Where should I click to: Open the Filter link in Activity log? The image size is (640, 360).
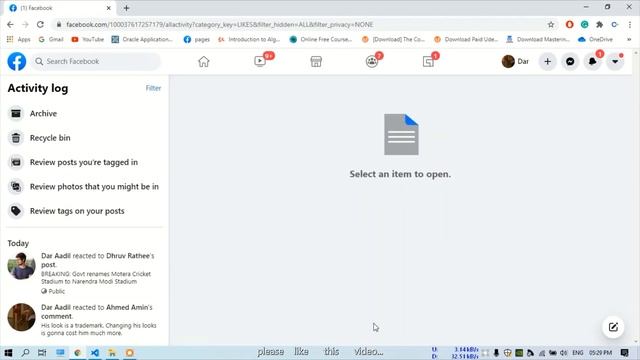click(x=153, y=88)
